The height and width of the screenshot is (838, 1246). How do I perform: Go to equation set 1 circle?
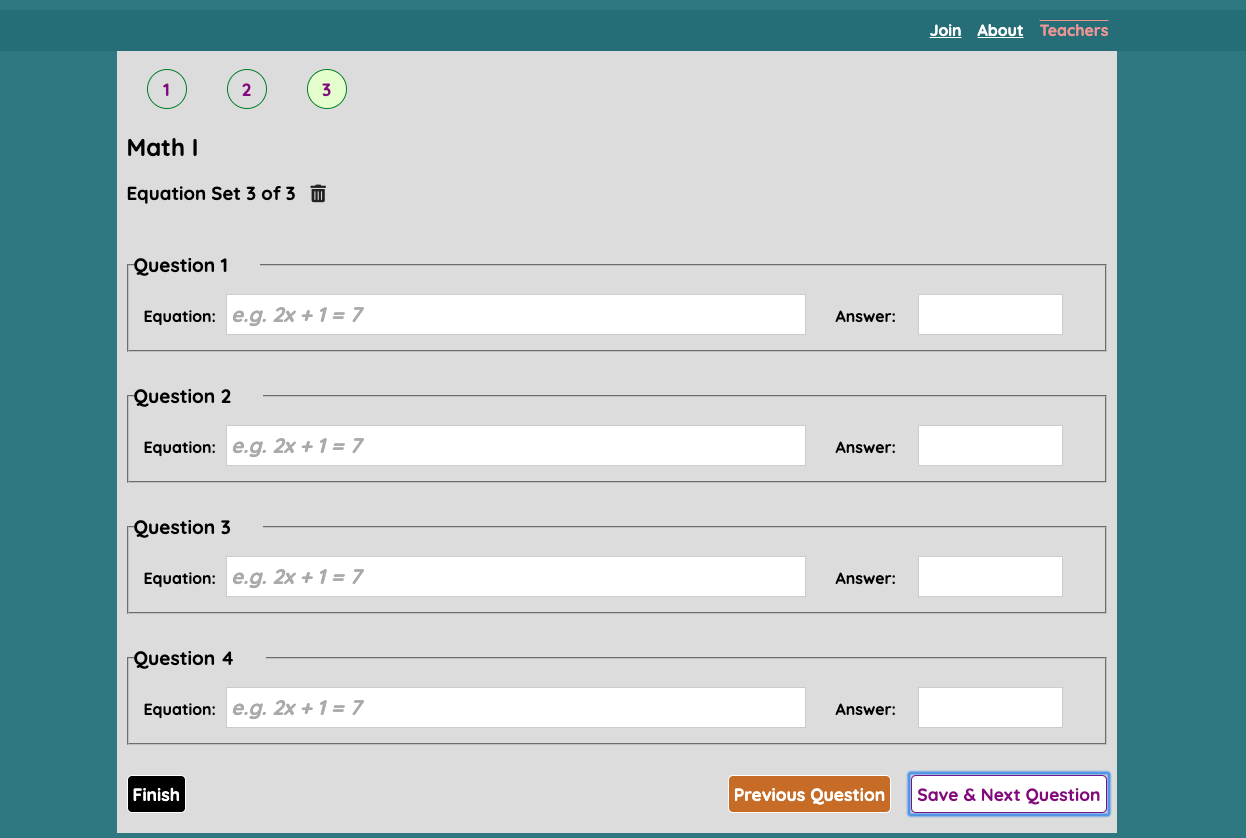point(167,90)
